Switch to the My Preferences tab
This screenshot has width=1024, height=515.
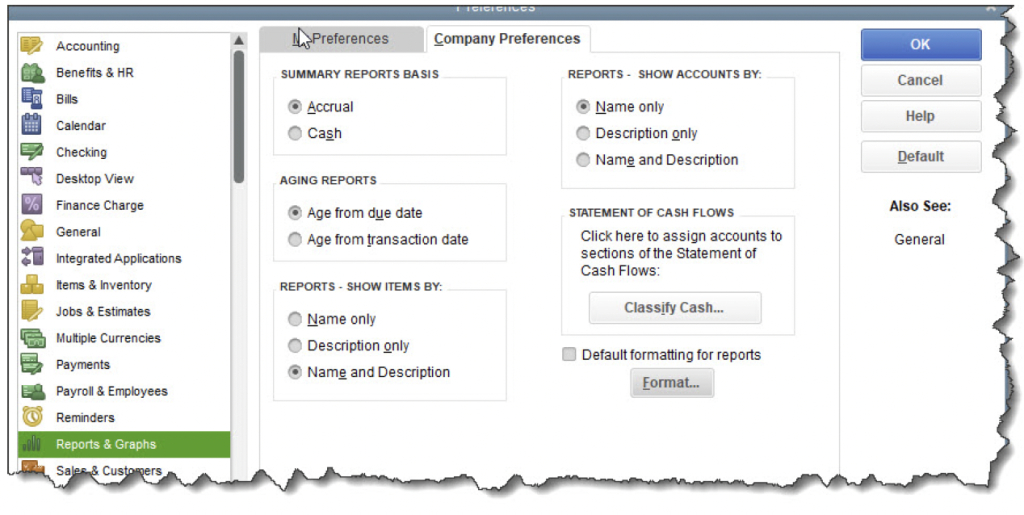click(x=340, y=39)
